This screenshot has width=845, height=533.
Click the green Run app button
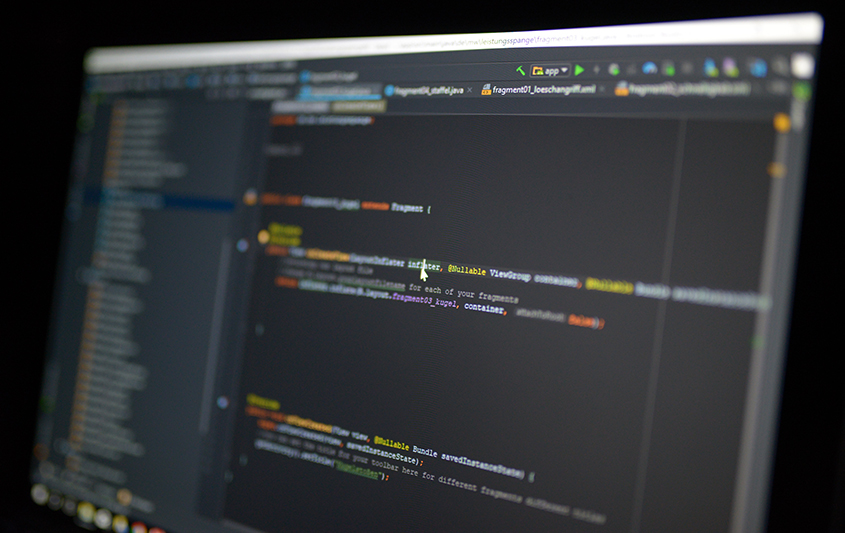tap(580, 70)
